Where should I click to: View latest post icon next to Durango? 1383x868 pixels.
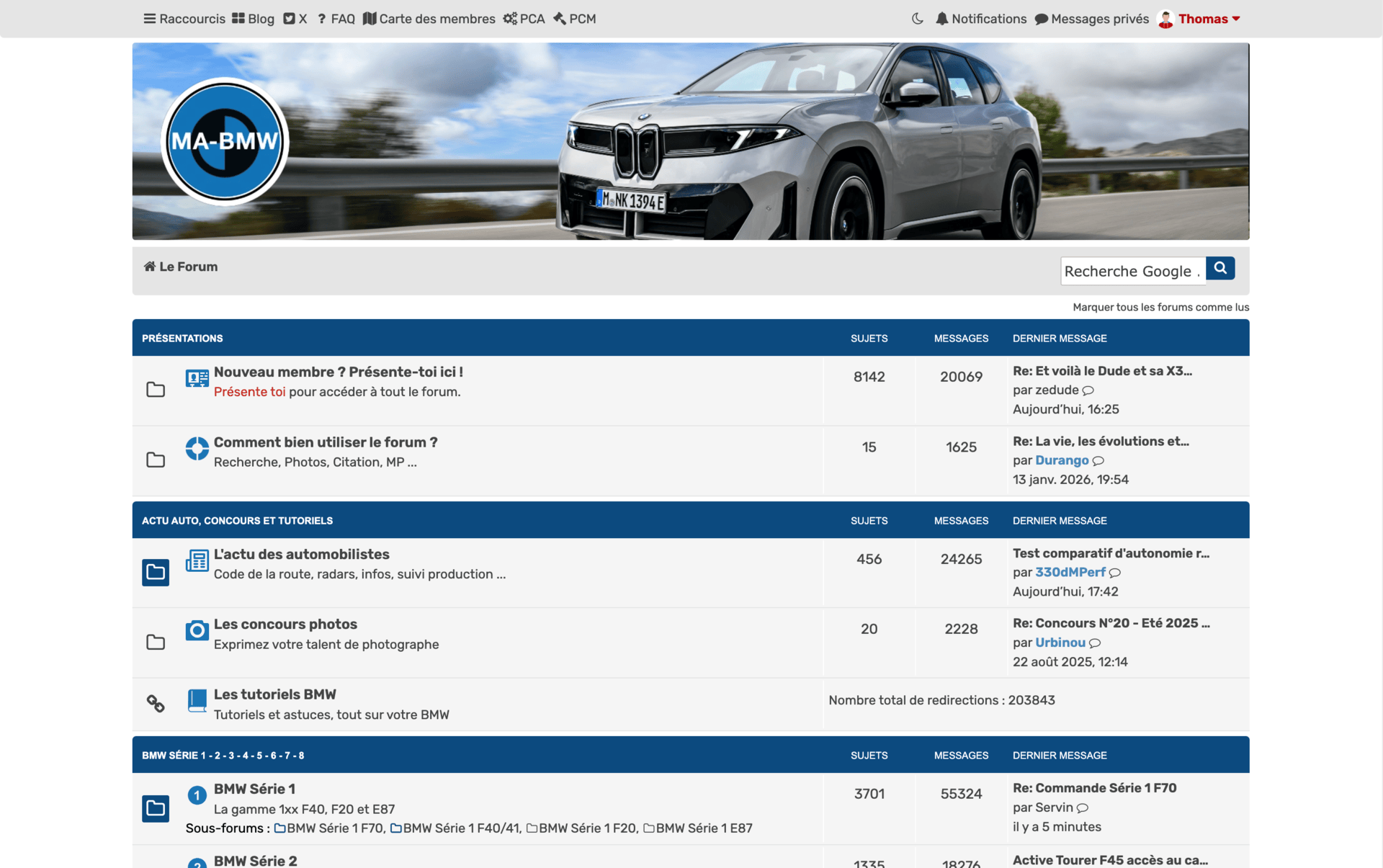pyautogui.click(x=1098, y=460)
